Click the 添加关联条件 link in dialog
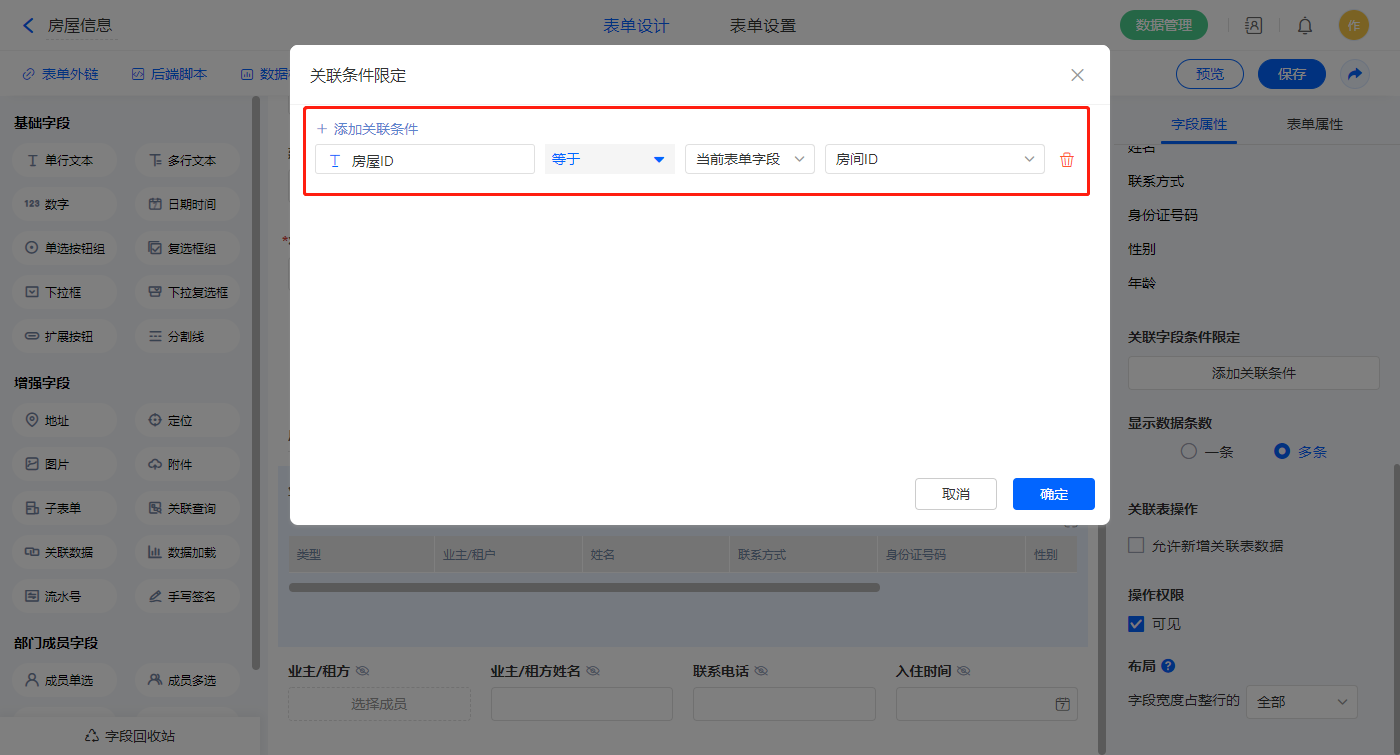Viewport: 1400px width, 755px height. tap(367, 129)
